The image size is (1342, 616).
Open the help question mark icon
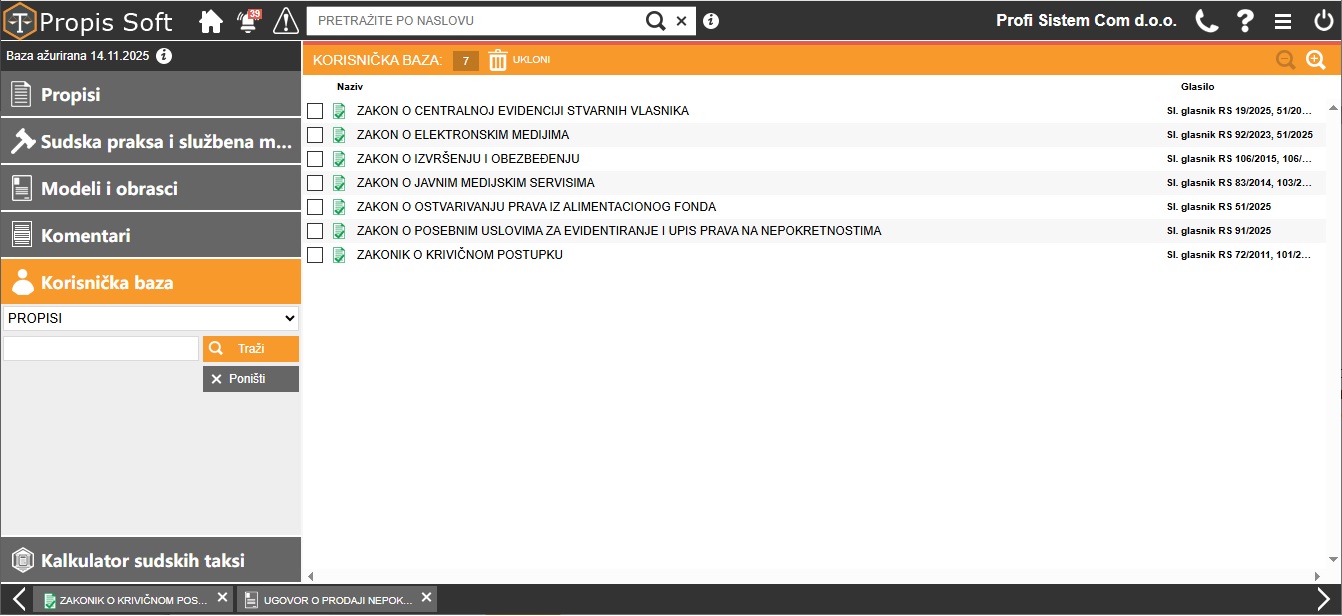tap(1245, 21)
